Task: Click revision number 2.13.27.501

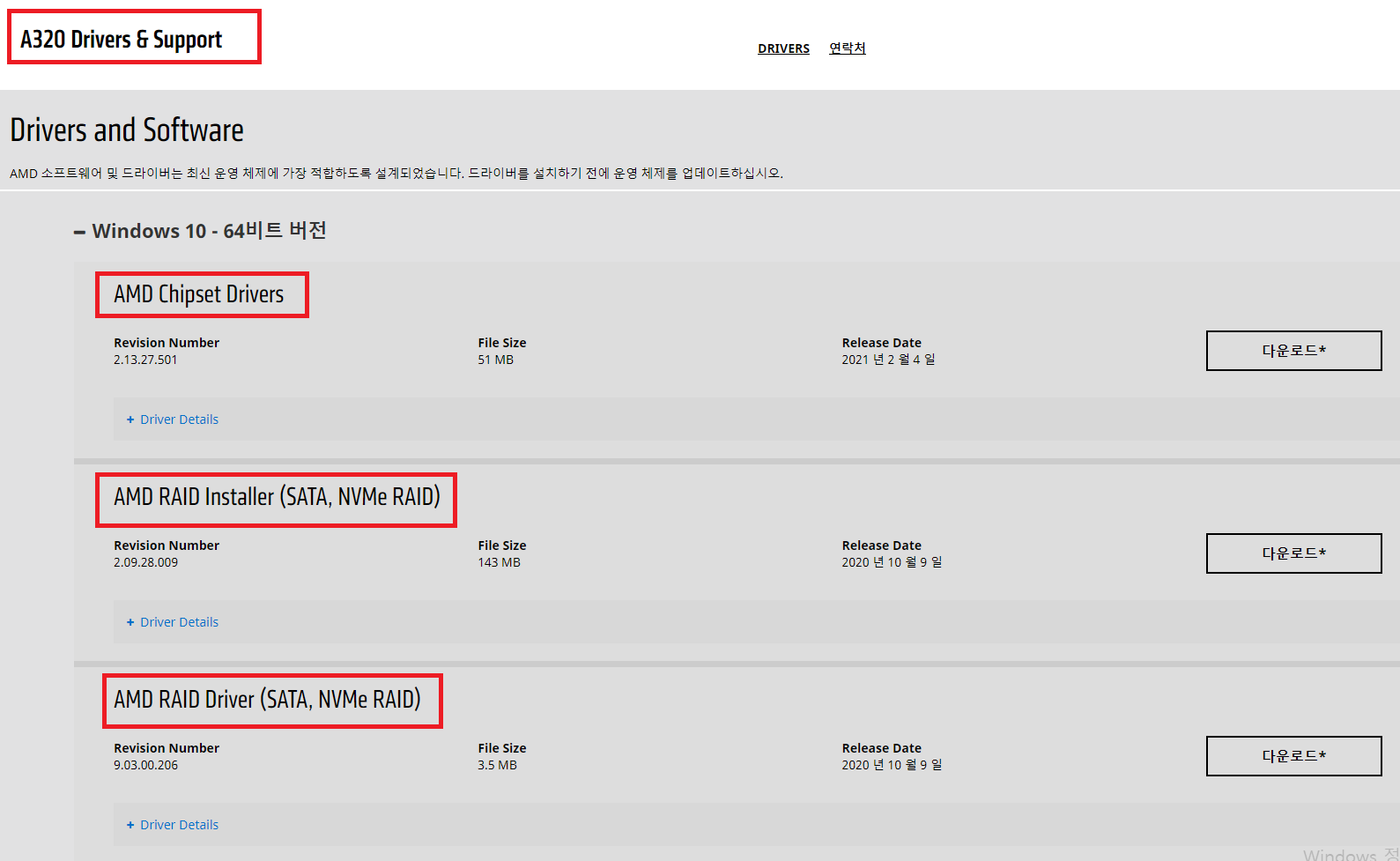Action: [x=145, y=360]
